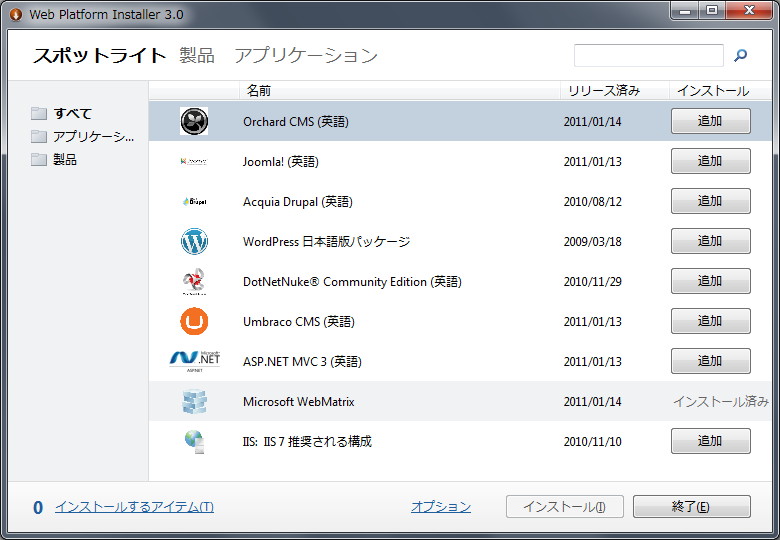780x540 pixels.
Task: Click the 終了(E) button
Action: click(x=691, y=507)
